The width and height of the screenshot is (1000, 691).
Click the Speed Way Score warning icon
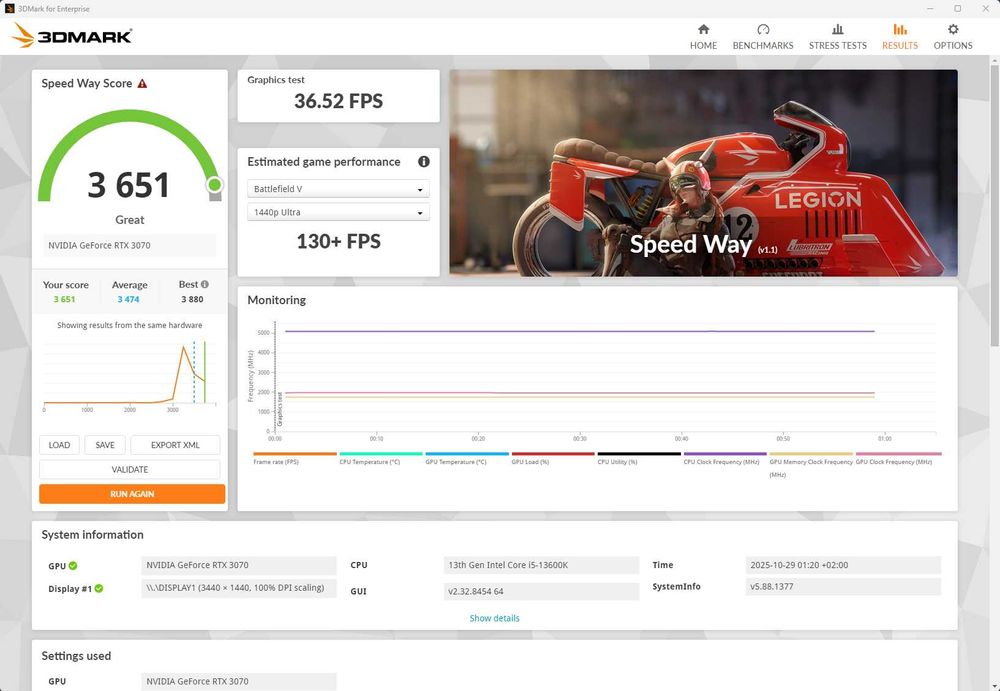[142, 84]
